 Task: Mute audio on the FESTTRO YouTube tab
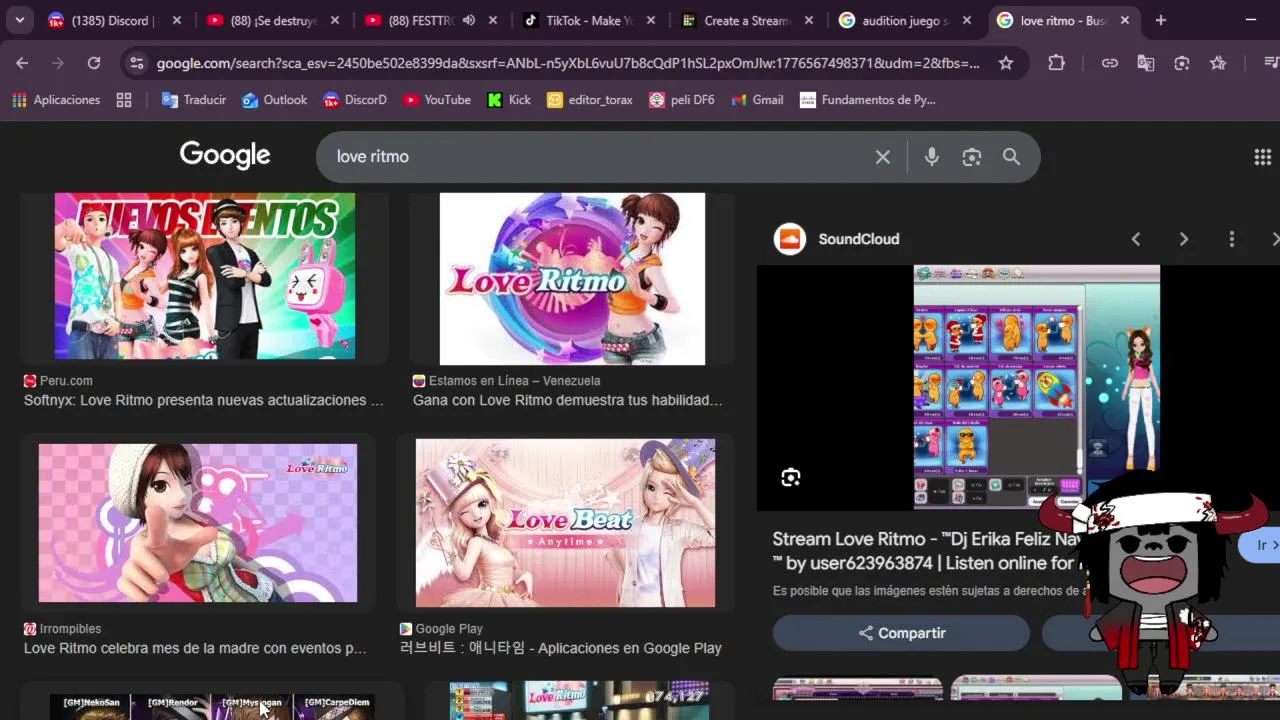468,20
